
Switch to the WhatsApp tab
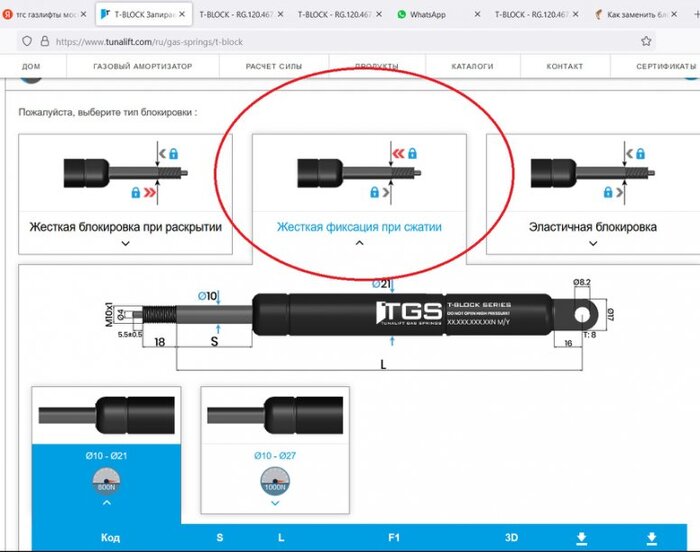(x=440, y=14)
